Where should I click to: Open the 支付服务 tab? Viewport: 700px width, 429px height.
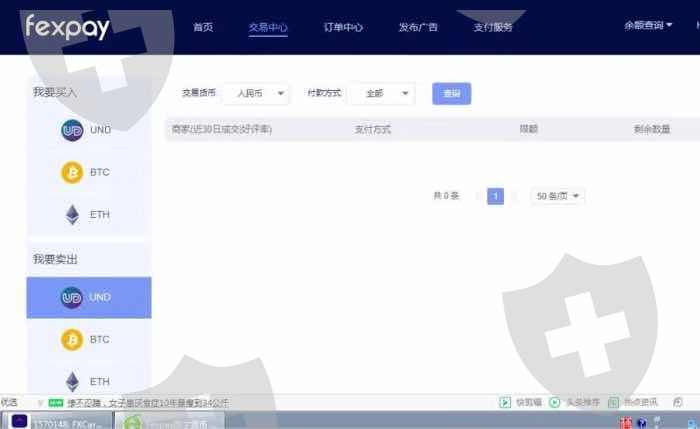pyautogui.click(x=492, y=27)
